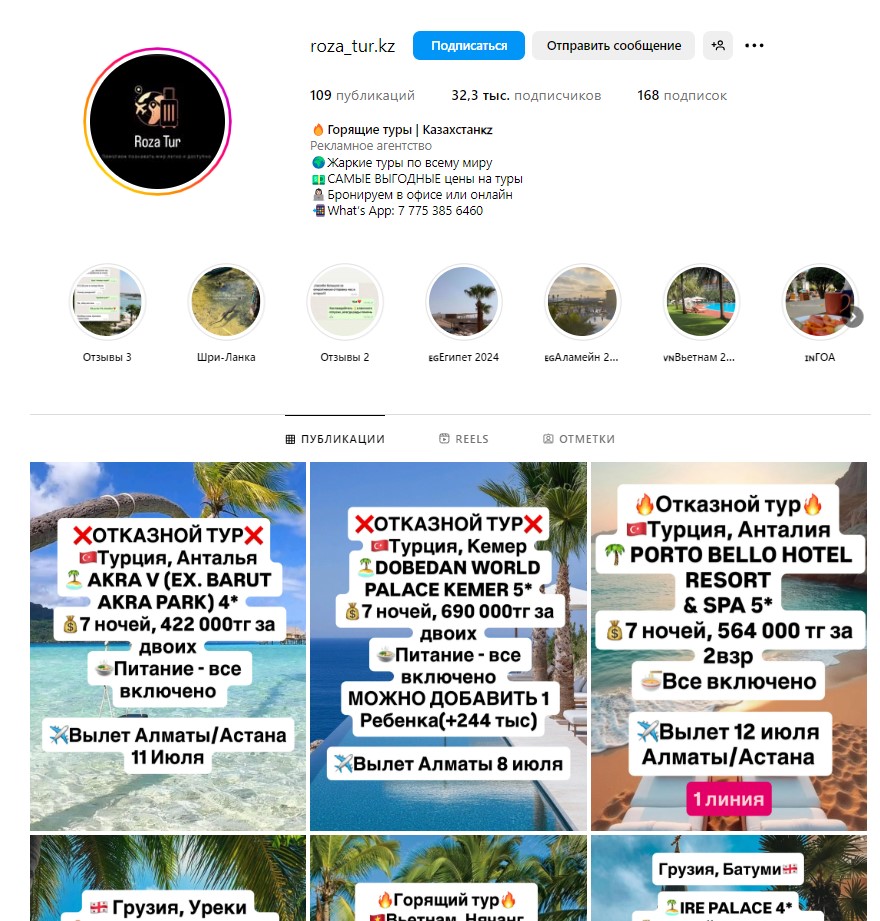Viewport: 880px width, 921px height.
Task: Switch to the Reels tab
Action: (464, 439)
